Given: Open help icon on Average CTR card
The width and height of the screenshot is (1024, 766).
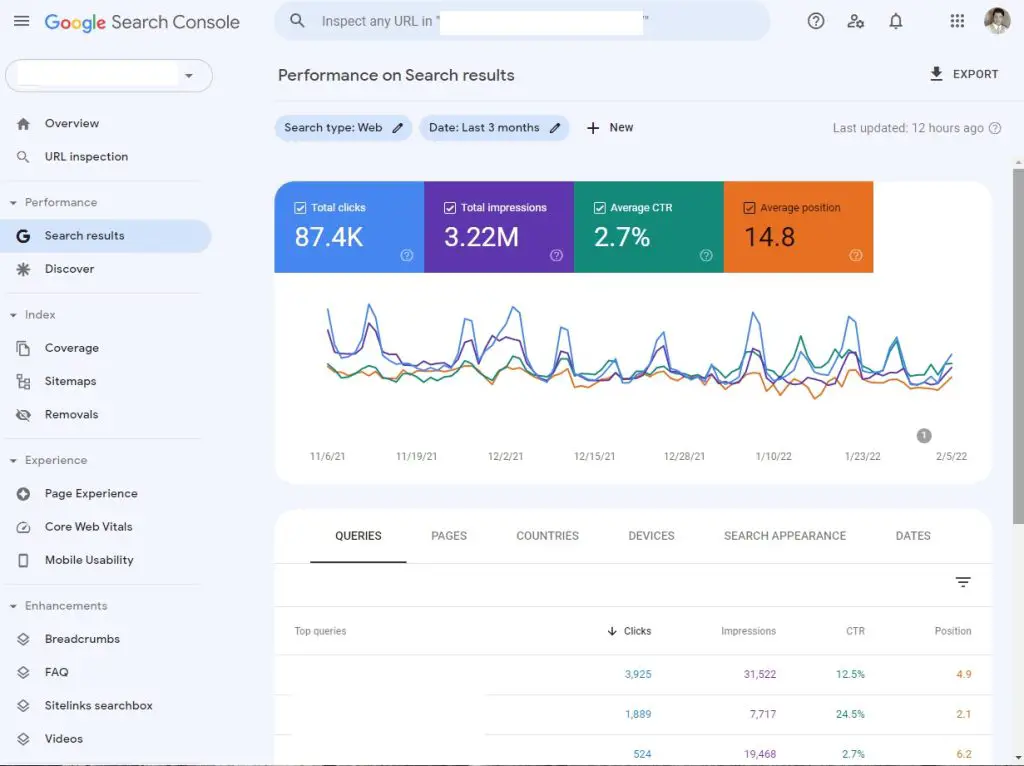Looking at the screenshot, I should pos(706,255).
